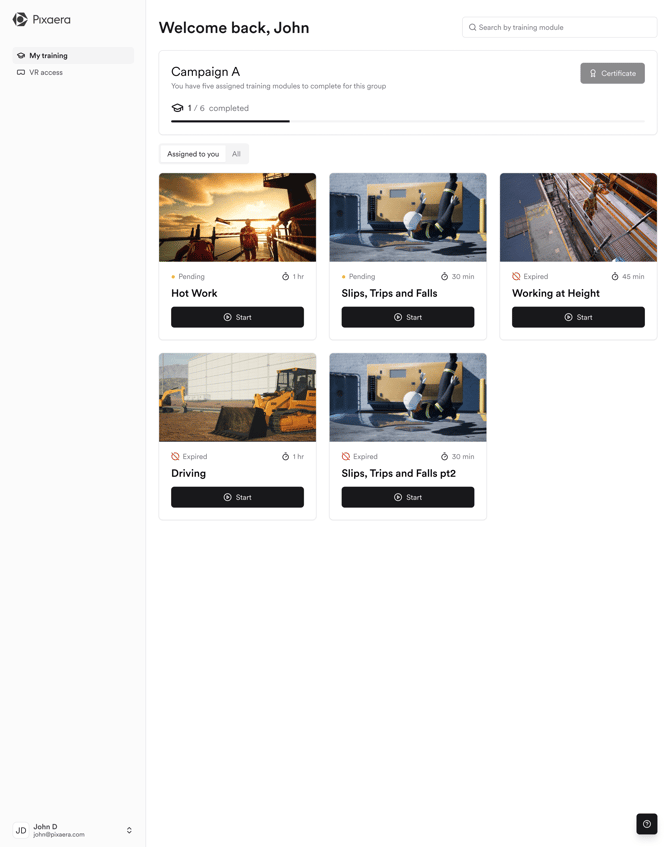Click the expired icon on Driving card
The width and height of the screenshot is (670, 847).
click(x=175, y=457)
